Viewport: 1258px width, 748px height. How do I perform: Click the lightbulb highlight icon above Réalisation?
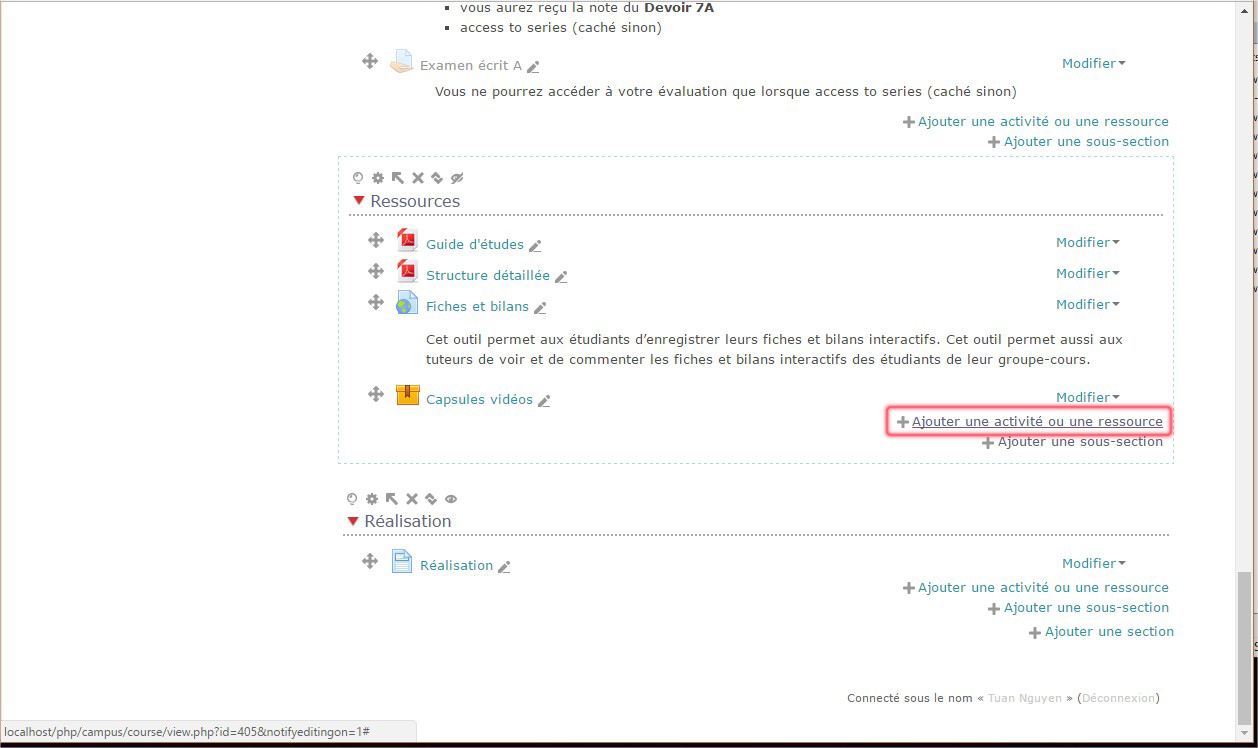point(352,498)
